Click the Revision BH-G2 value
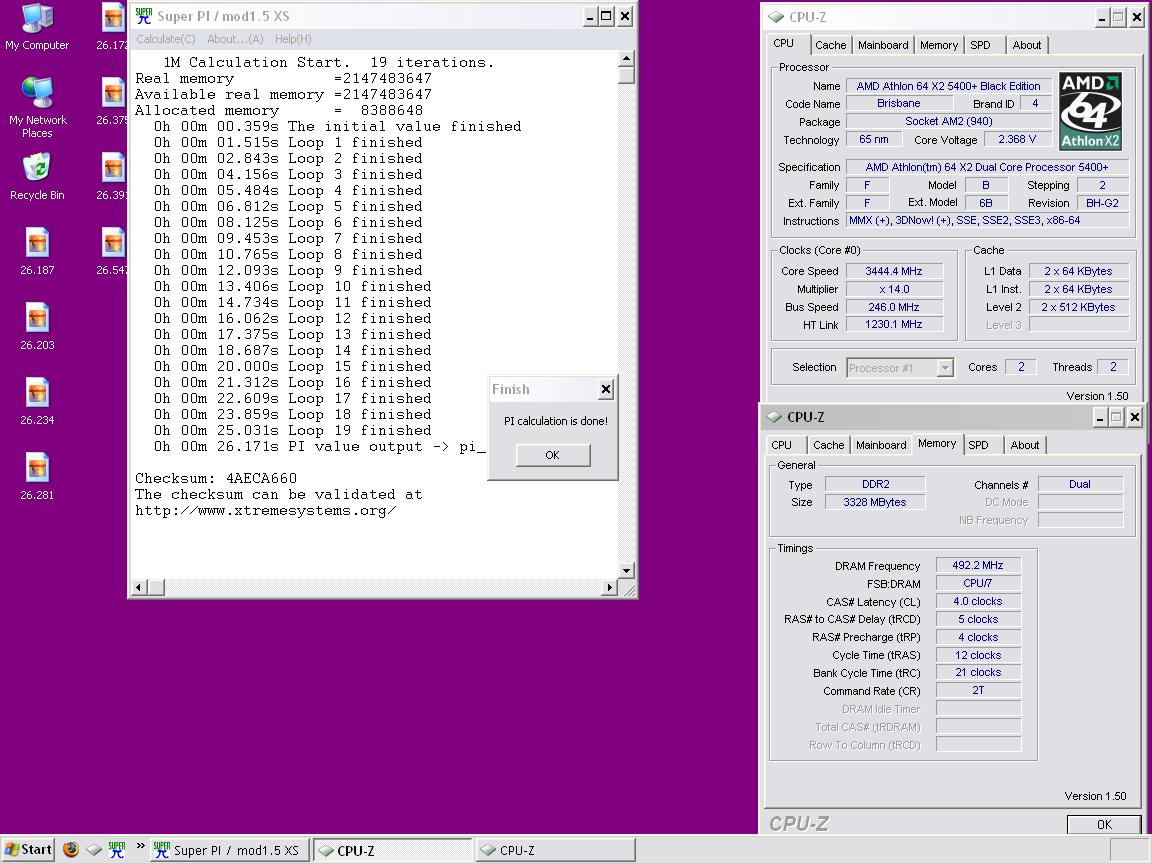The width and height of the screenshot is (1152, 864). coord(1102,203)
